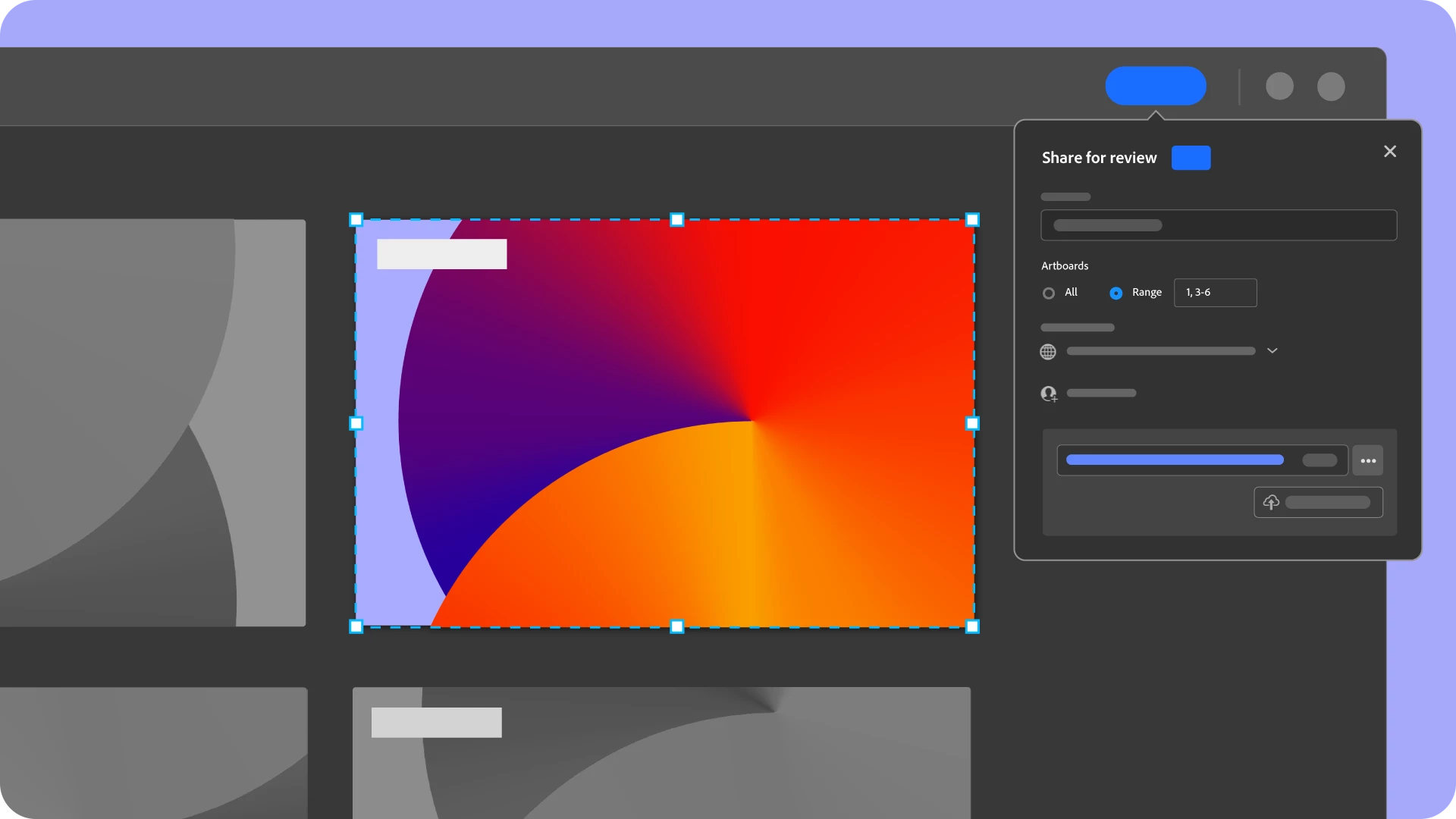Close the Share for review panel
The height and width of the screenshot is (819, 1456).
[1389, 152]
